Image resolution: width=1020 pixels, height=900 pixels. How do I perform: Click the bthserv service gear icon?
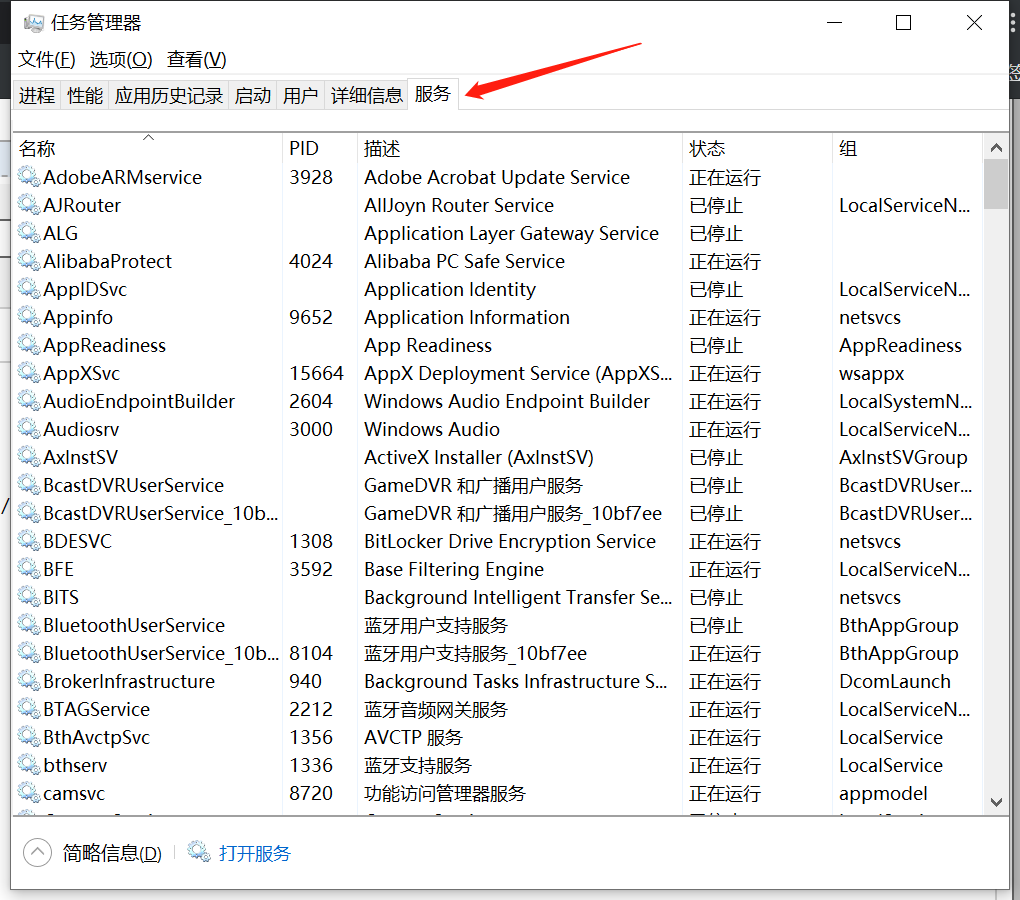tap(29, 765)
